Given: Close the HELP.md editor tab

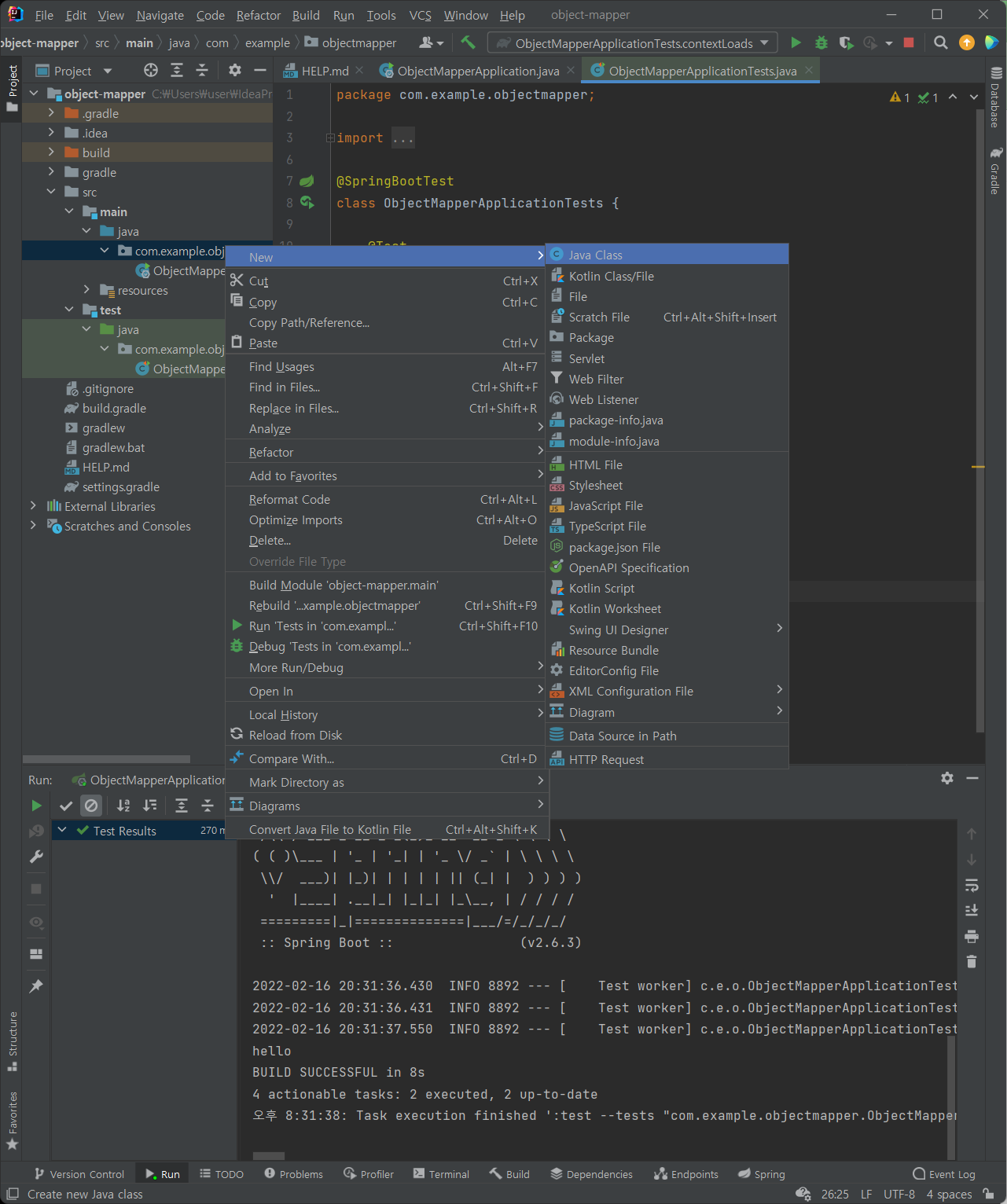Looking at the screenshot, I should tap(359, 70).
